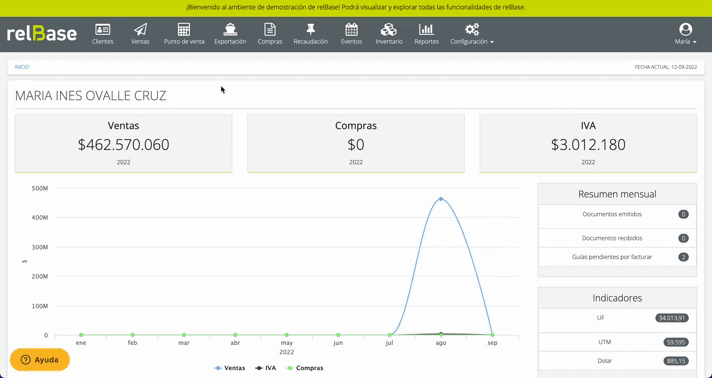Click the FECHA ACTUAL date text
The image size is (712, 378).
tap(666, 67)
